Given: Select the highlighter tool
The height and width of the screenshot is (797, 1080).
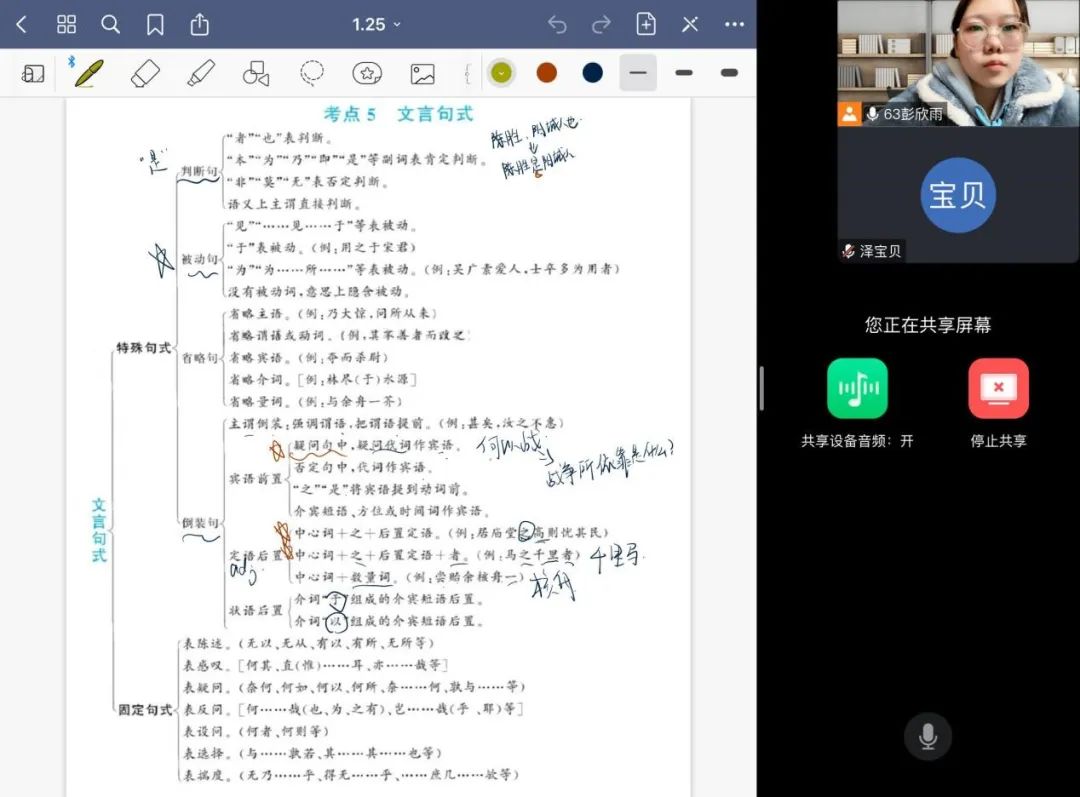Looking at the screenshot, I should (201, 73).
